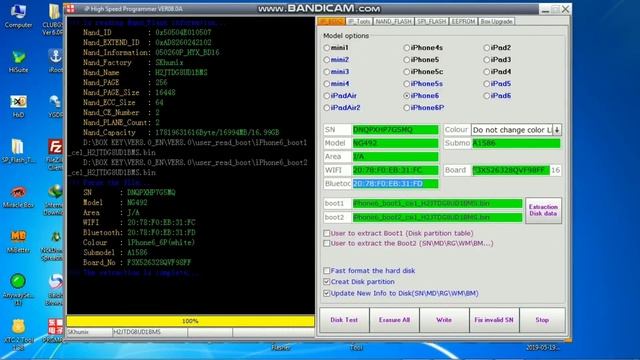This screenshot has width=640, height=360.
Task: Enable User to extract Boot1 checkbox
Action: point(327,233)
